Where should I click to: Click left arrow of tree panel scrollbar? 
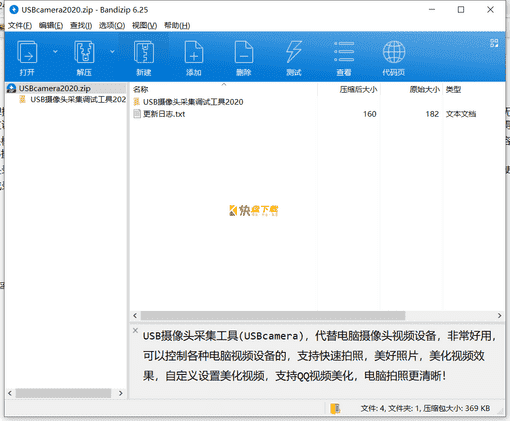coord(10,393)
